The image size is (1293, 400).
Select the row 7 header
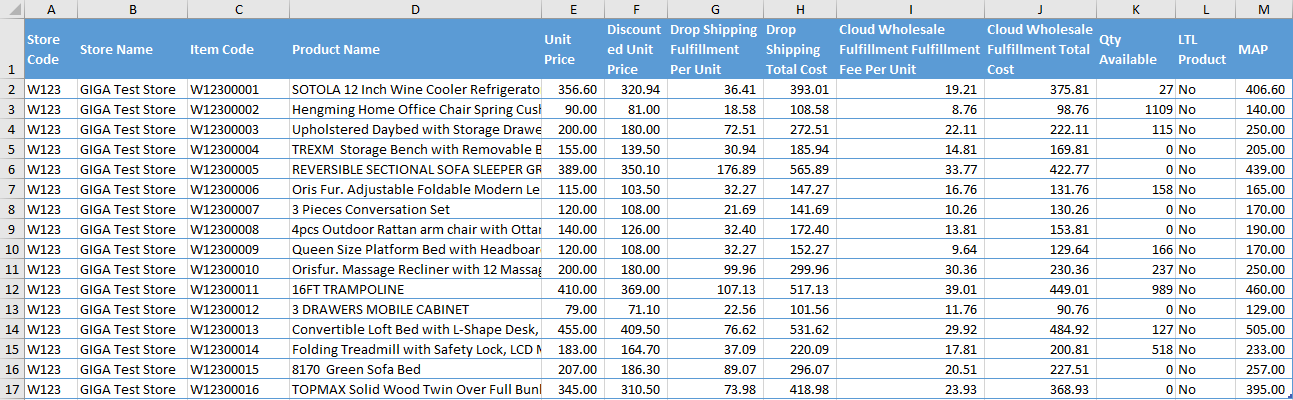(x=11, y=189)
